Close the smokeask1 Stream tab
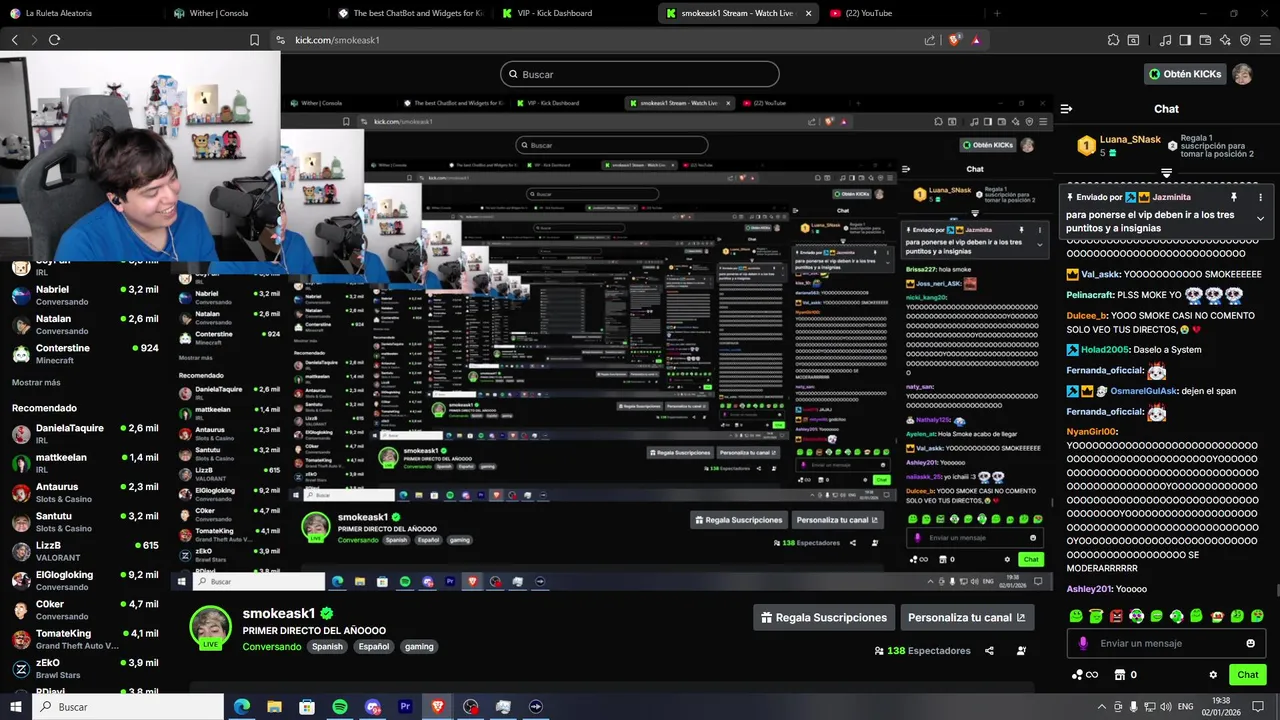The width and height of the screenshot is (1280, 720). coord(807,13)
